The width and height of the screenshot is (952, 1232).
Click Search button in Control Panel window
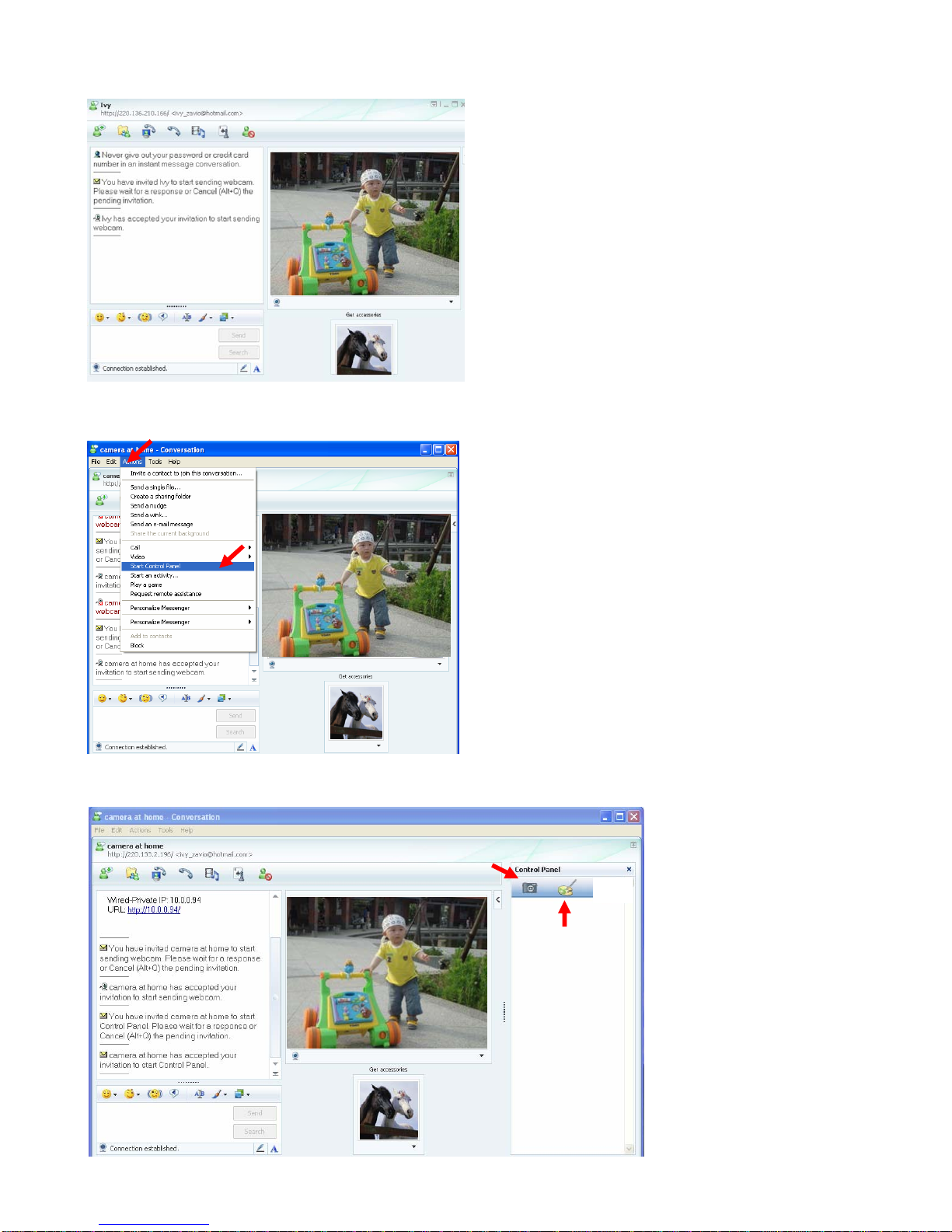(255, 1132)
